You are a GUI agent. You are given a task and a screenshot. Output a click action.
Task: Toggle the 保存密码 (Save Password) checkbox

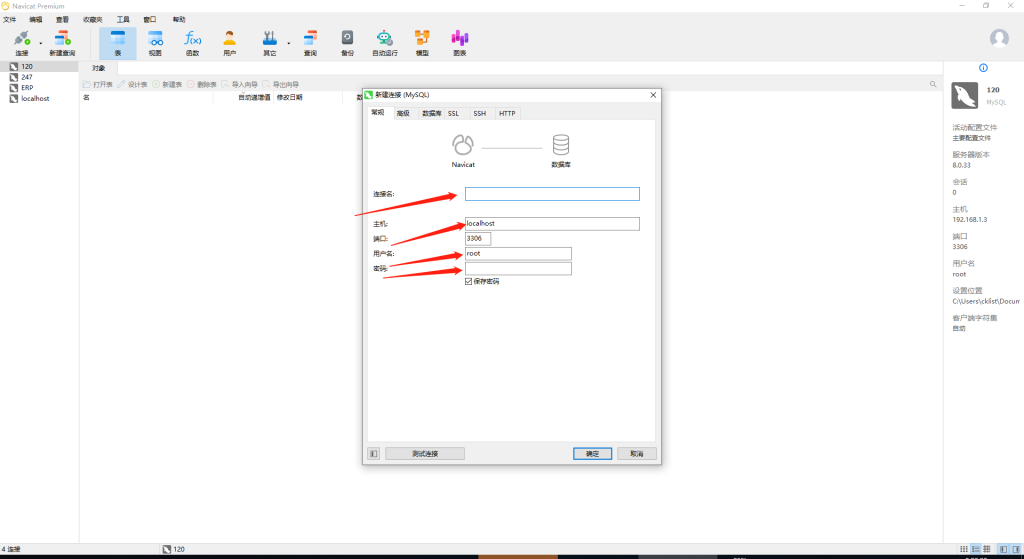(468, 281)
